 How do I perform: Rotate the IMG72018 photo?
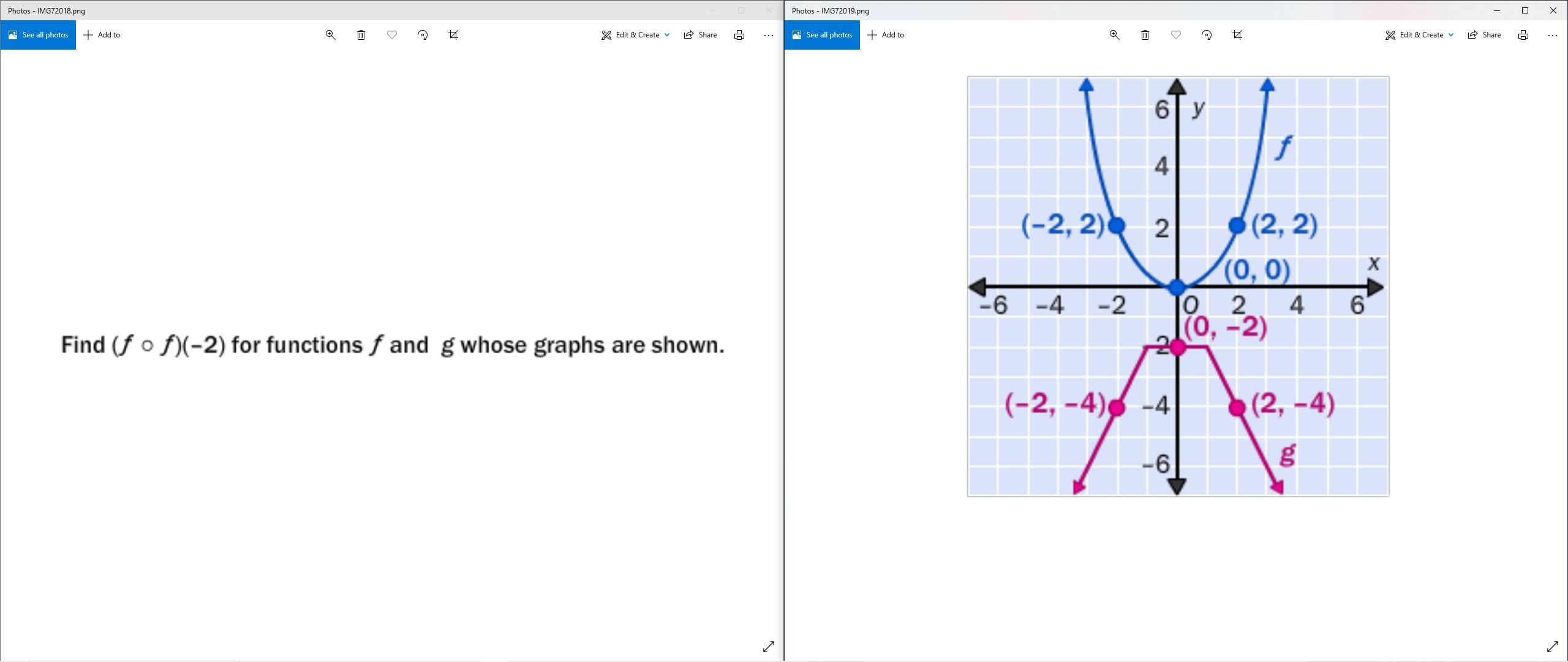pos(423,35)
